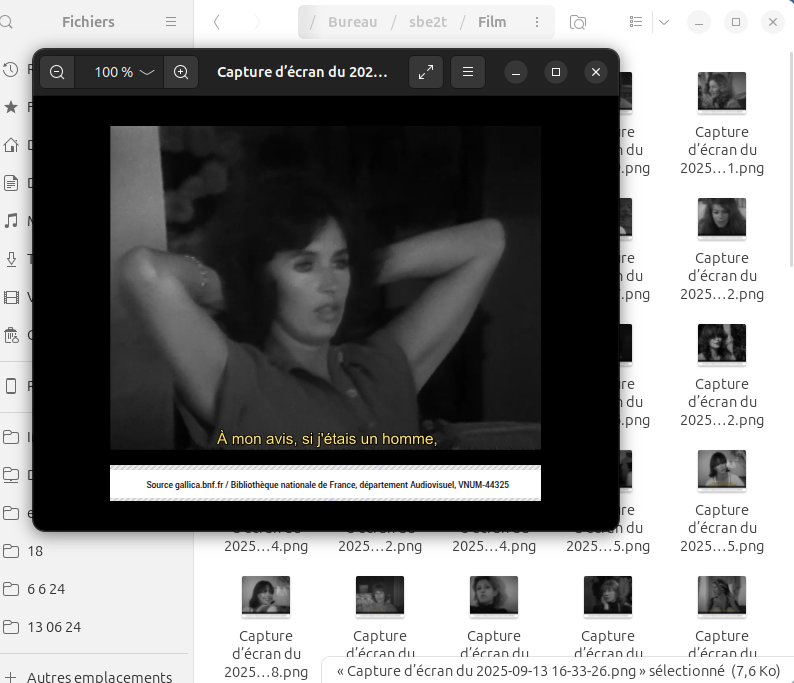
Task: Navigate to sbe2t in the path bar
Action: [x=428, y=22]
